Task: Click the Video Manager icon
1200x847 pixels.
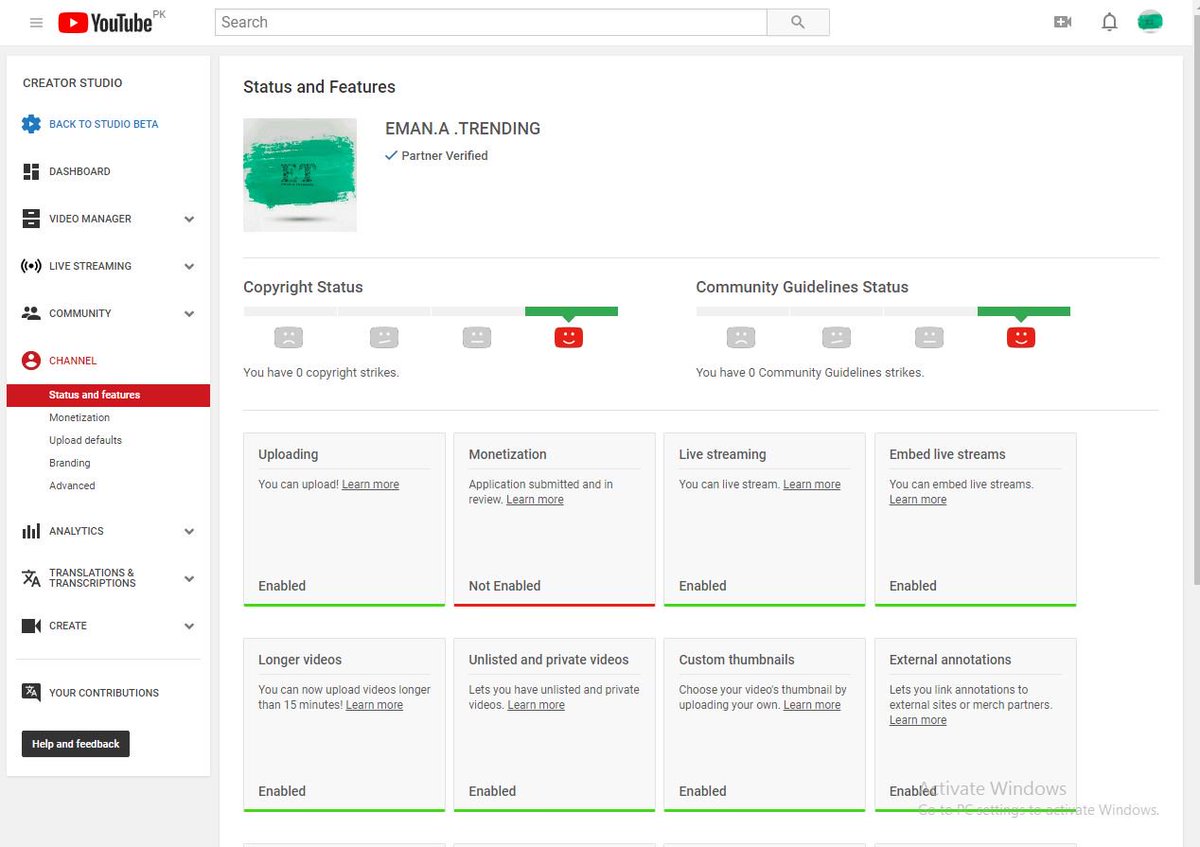Action: (31, 218)
